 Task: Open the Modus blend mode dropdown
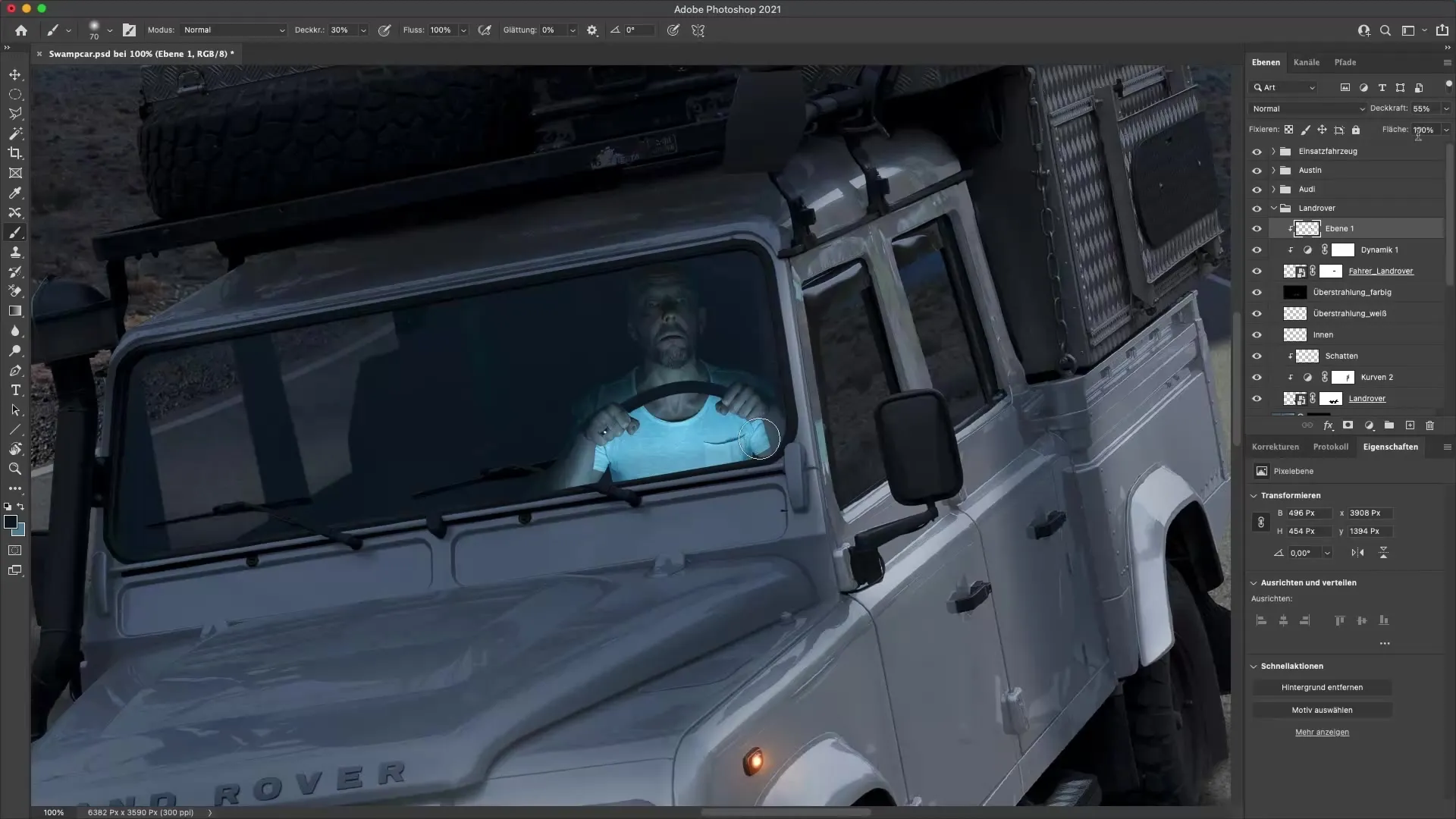click(234, 30)
